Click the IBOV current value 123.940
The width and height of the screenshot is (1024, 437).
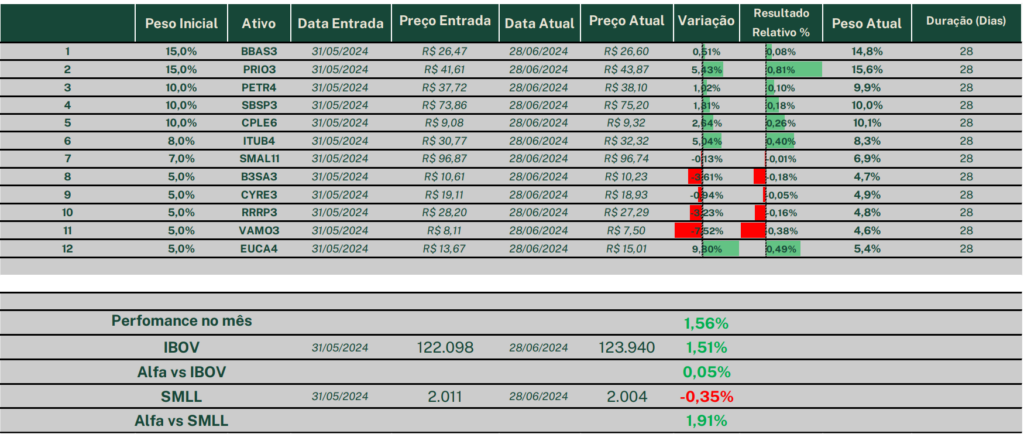click(x=626, y=348)
